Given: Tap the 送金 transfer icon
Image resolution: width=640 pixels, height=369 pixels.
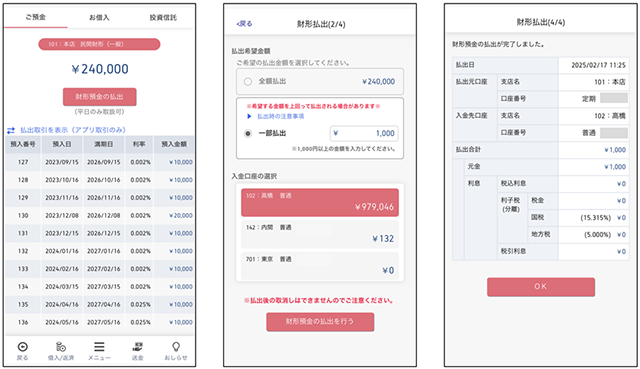Looking at the screenshot, I should [x=138, y=347].
